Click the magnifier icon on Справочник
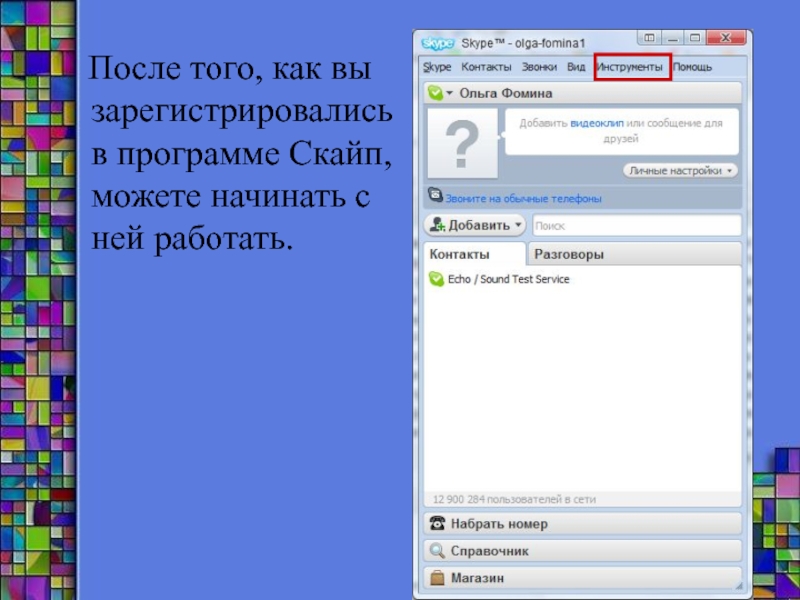 pos(437,551)
